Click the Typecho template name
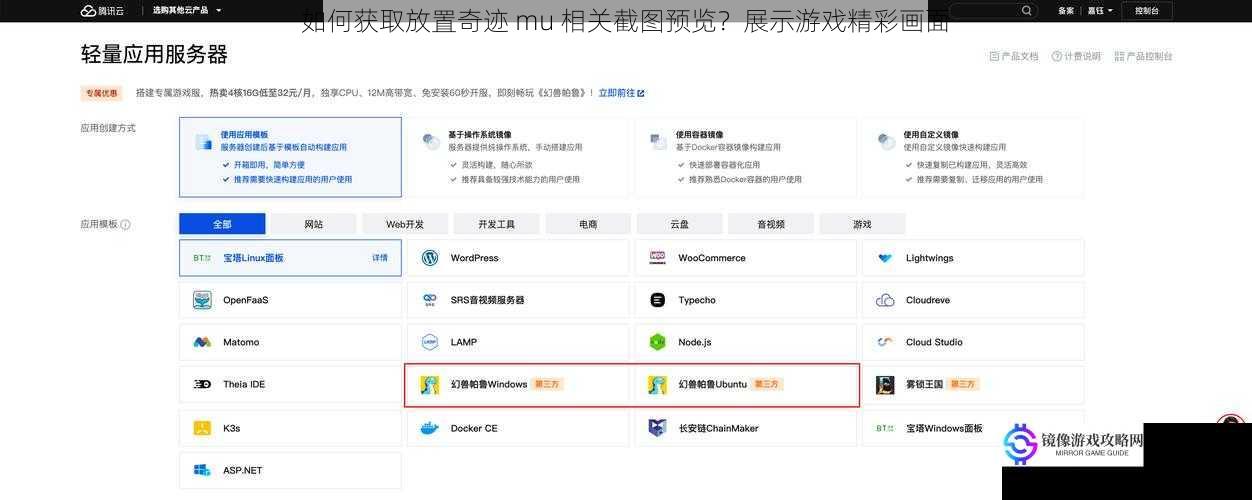 [x=697, y=300]
